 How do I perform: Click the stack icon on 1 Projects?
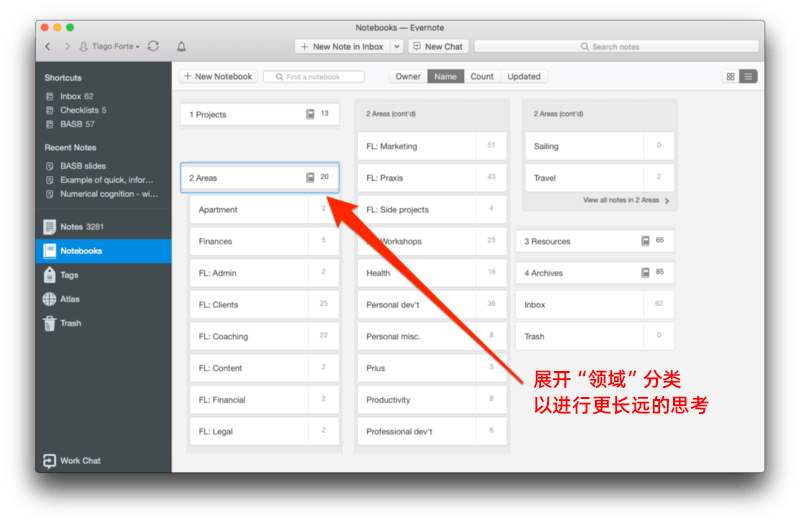click(x=310, y=114)
